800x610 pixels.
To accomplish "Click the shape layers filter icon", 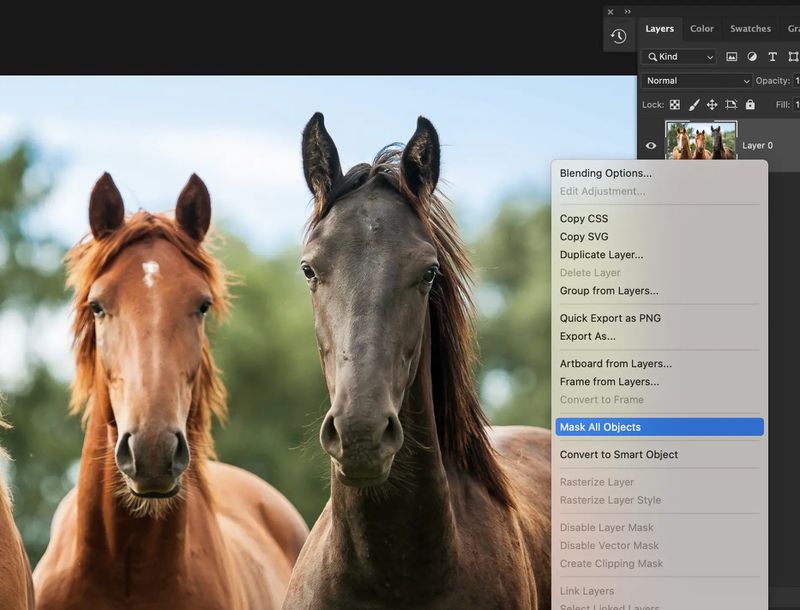I will point(792,56).
